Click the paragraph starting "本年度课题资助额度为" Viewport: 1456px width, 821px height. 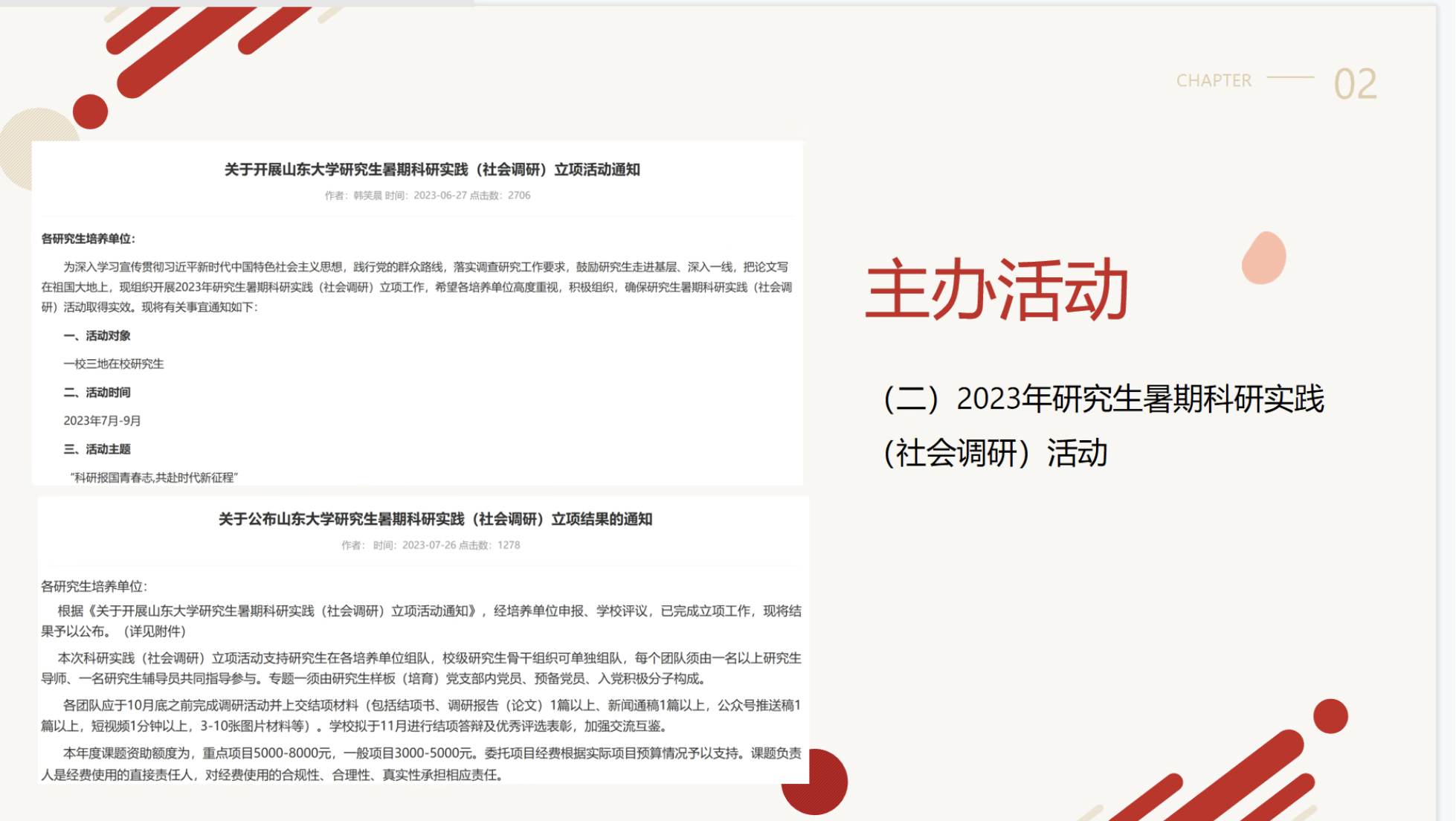point(421,764)
